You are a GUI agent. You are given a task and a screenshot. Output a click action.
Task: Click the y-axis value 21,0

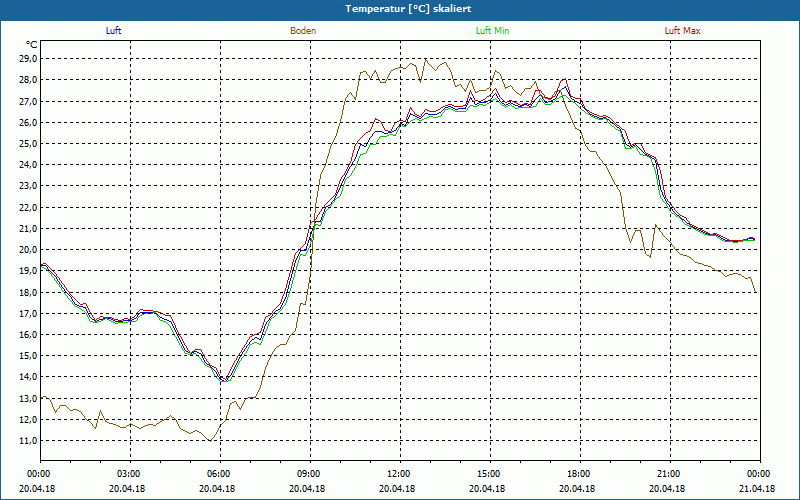29,229
